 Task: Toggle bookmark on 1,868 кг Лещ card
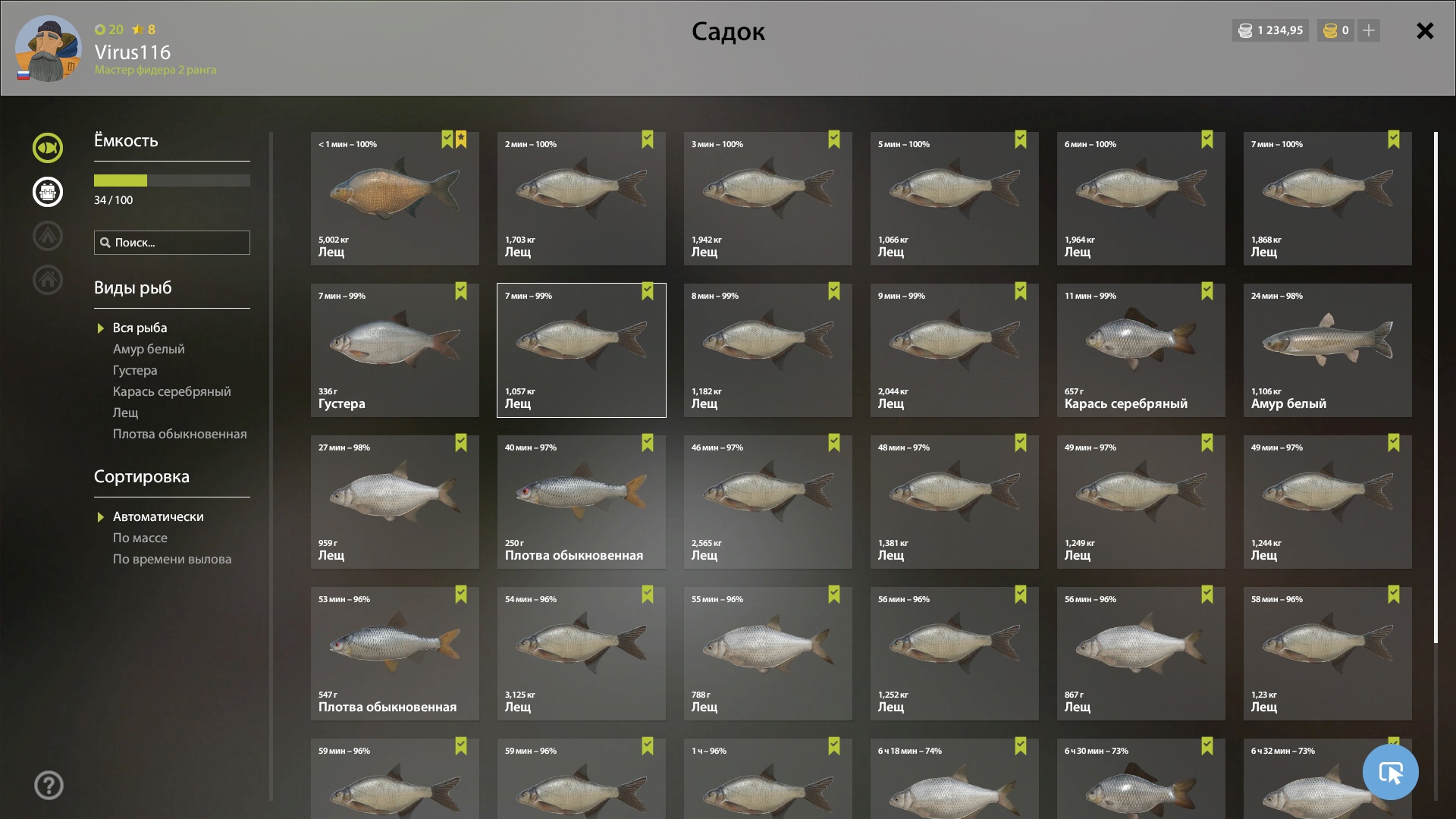coord(1394,140)
